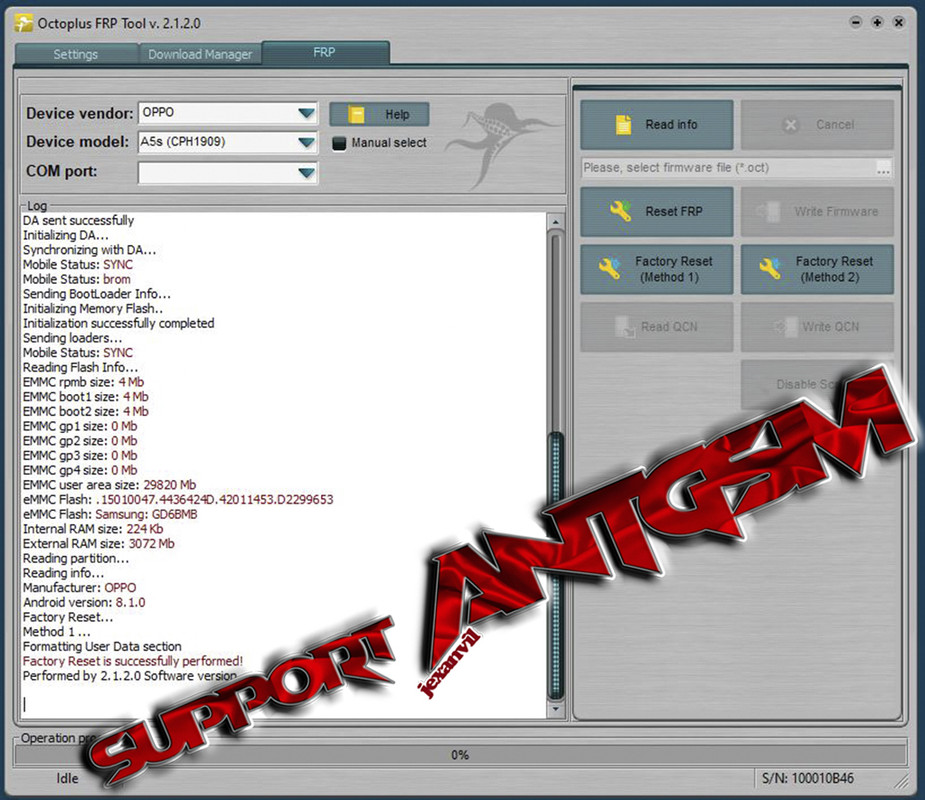Click the Write QCN icon

[785, 326]
